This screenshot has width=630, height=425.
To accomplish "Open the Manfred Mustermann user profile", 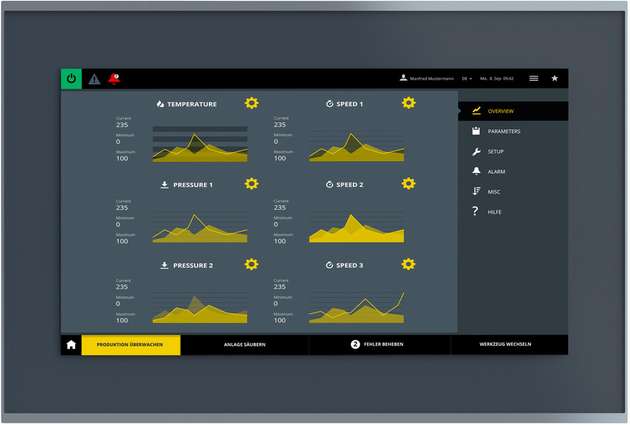I will [x=428, y=78].
